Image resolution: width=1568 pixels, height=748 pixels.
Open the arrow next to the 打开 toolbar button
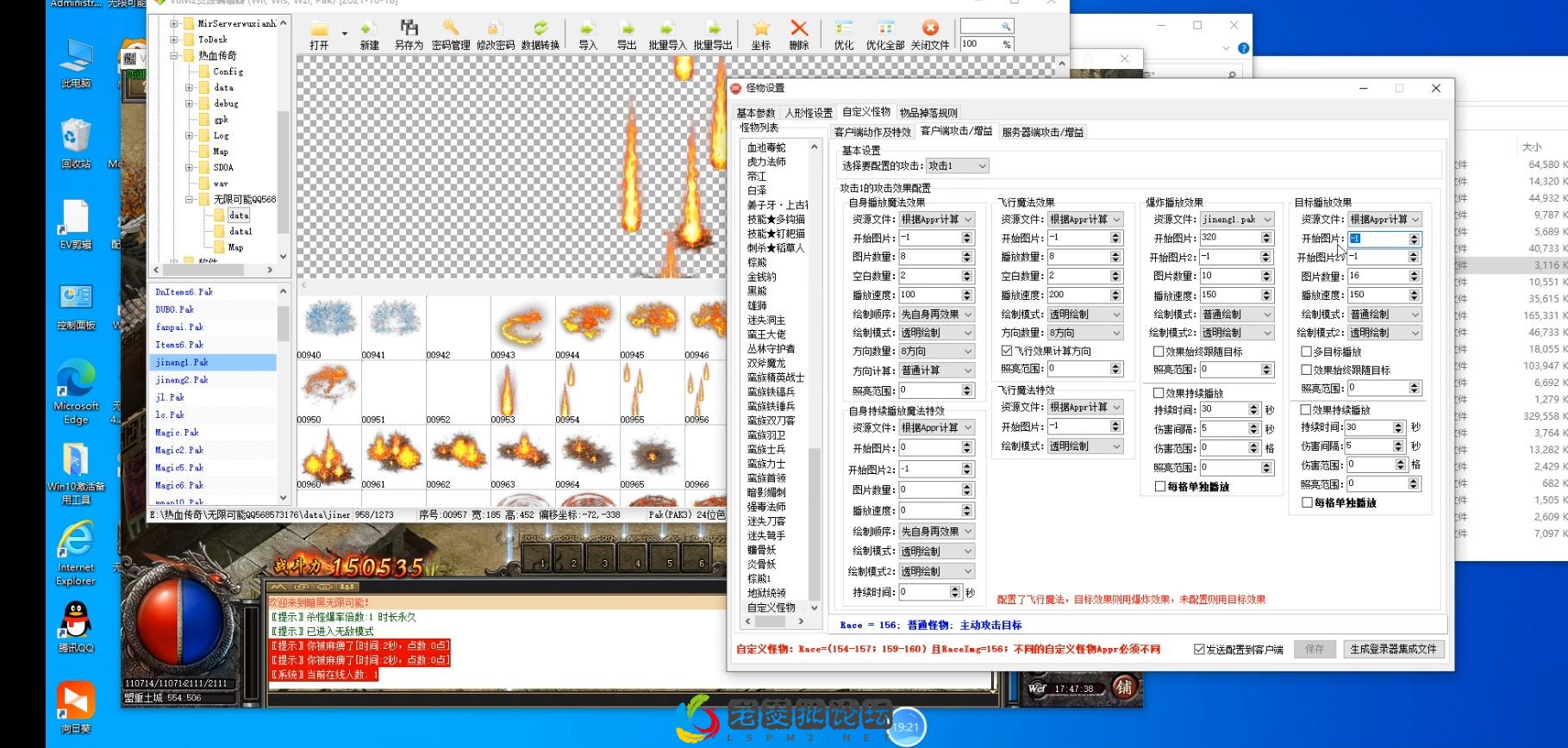pos(344,34)
